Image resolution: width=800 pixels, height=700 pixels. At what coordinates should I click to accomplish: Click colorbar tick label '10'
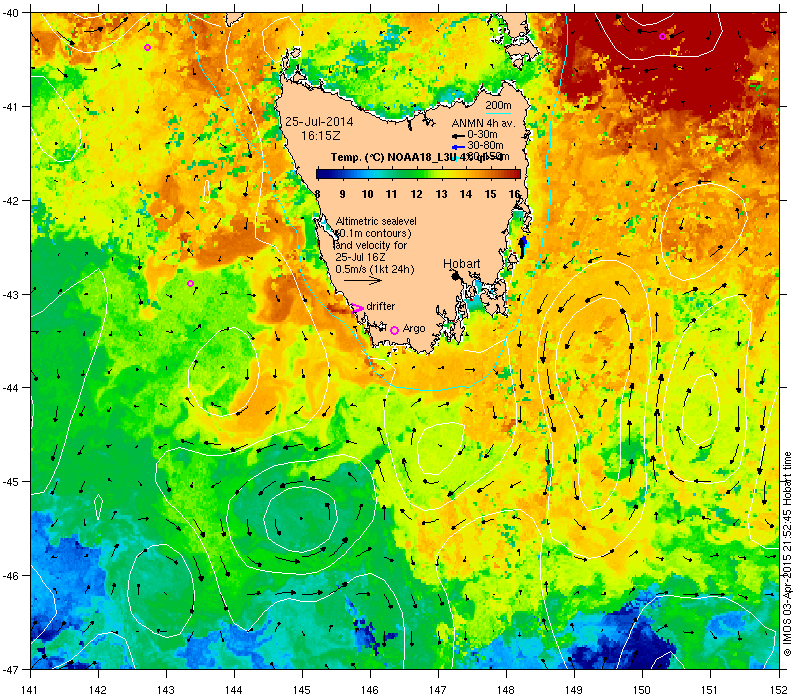tap(367, 194)
